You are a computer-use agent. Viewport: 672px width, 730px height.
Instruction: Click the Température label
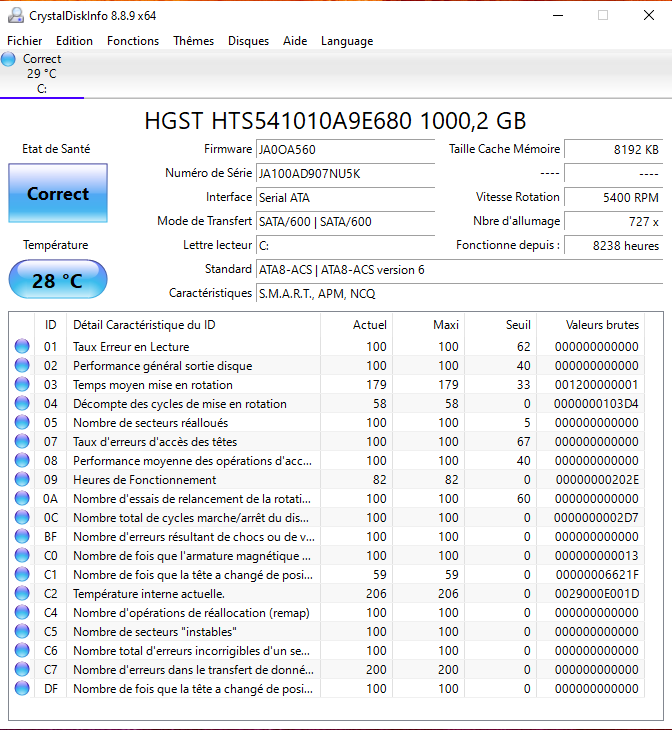tap(55, 245)
